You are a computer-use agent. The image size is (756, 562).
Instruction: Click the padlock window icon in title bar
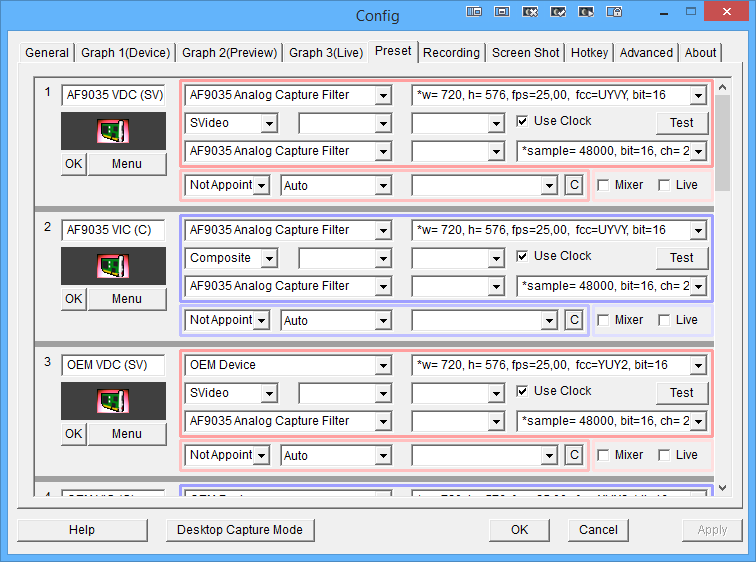614,12
